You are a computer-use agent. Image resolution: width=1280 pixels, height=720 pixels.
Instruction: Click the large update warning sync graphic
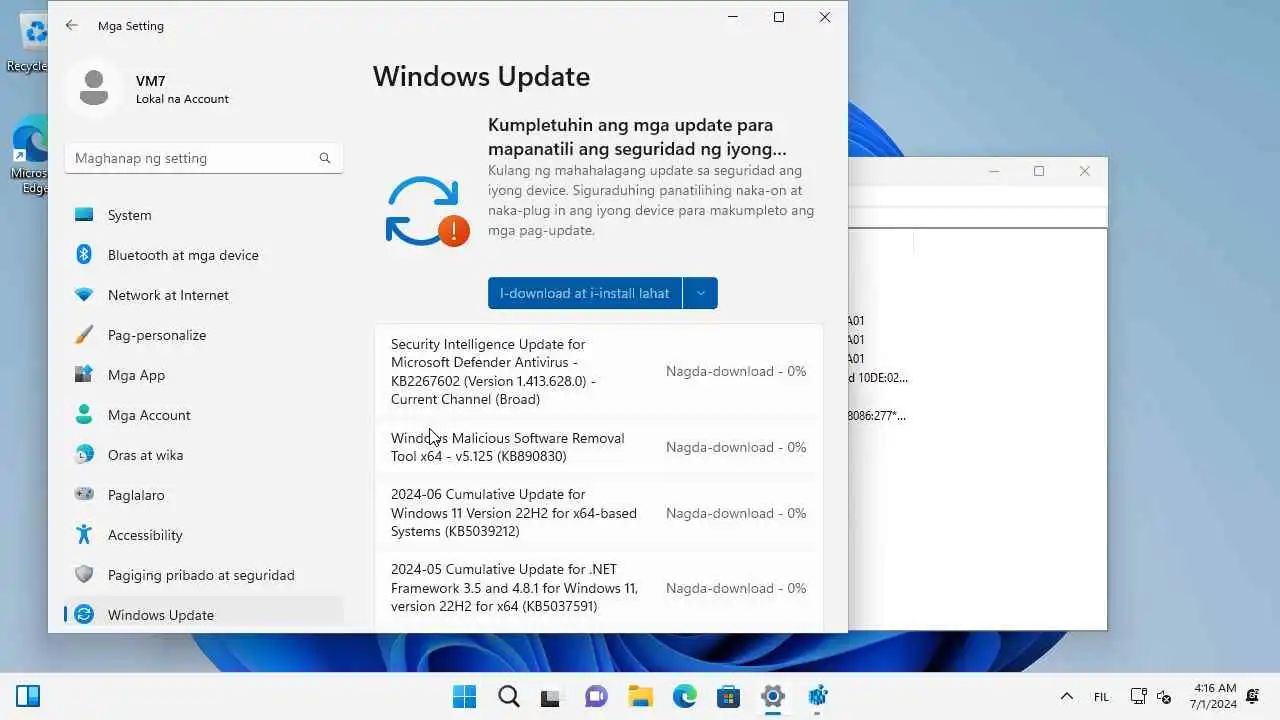pyautogui.click(x=427, y=211)
